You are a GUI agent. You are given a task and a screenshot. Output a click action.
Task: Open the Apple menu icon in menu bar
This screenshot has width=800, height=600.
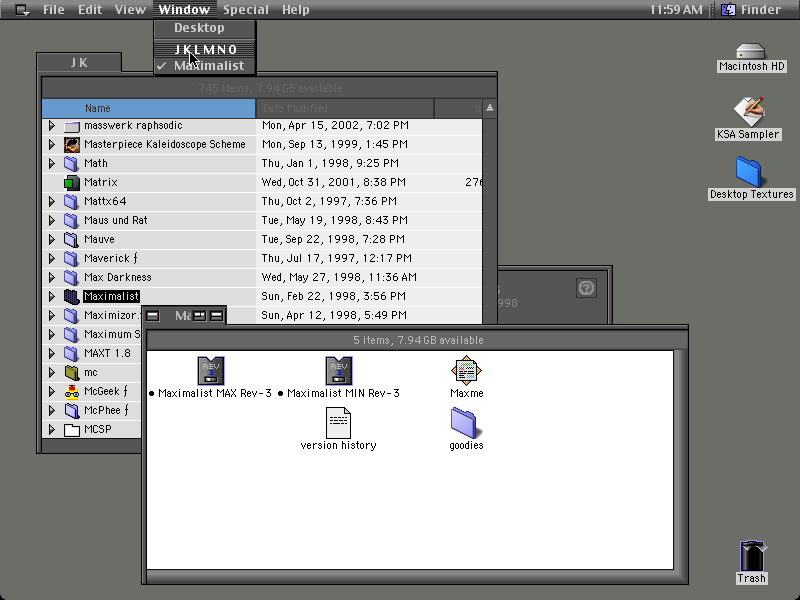tap(22, 10)
